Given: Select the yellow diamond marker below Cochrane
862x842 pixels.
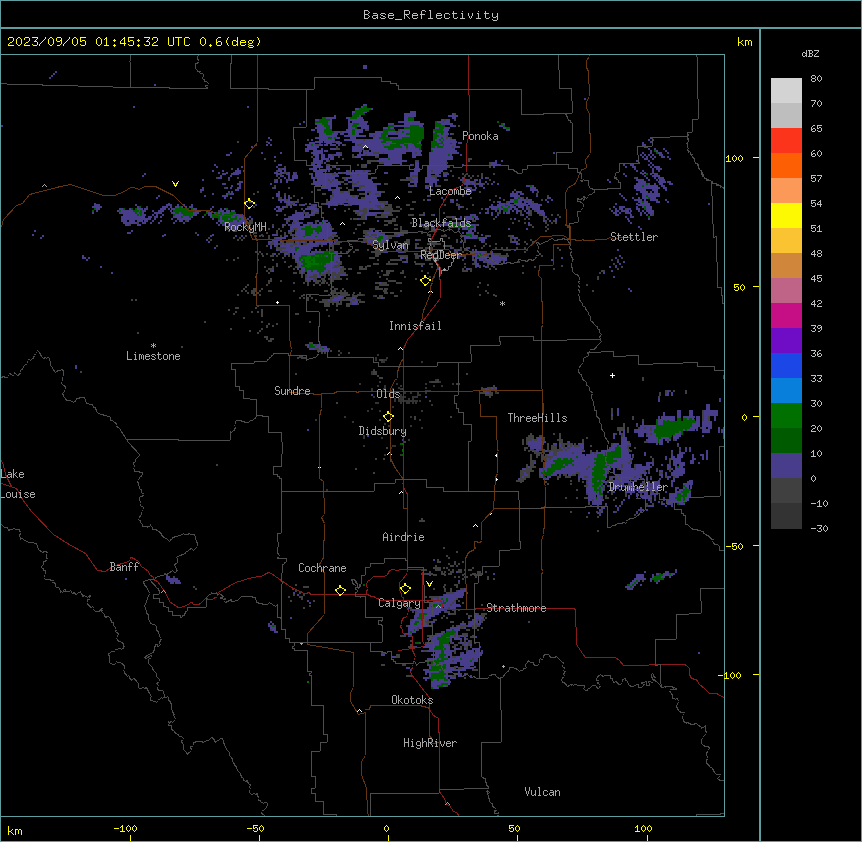Looking at the screenshot, I should pyautogui.click(x=340, y=590).
